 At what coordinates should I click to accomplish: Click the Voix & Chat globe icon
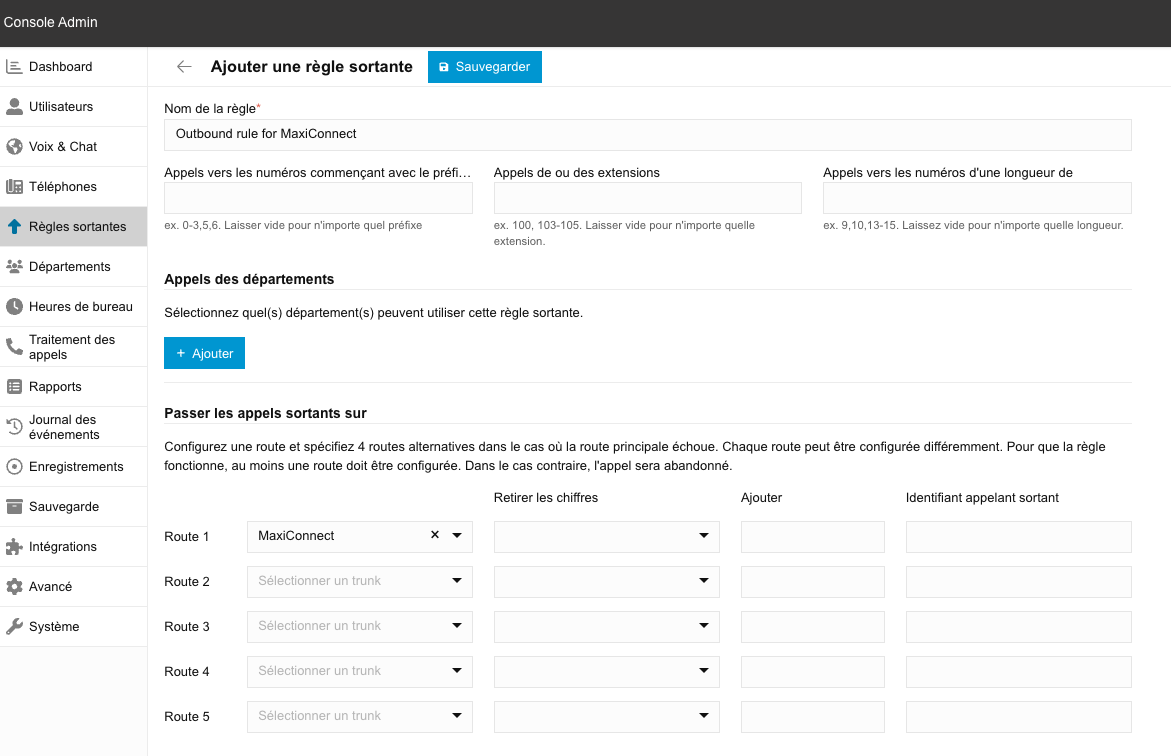tap(14, 147)
